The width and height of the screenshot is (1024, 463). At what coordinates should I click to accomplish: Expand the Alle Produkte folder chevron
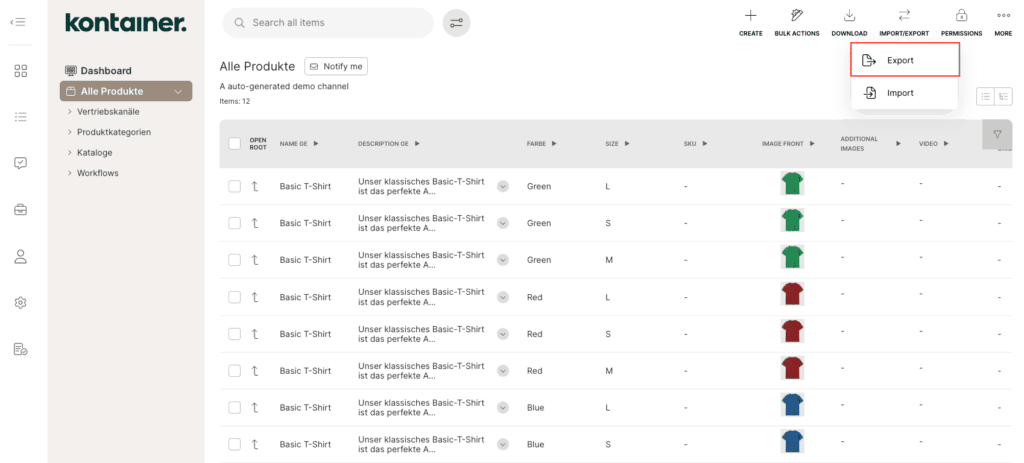[x=179, y=92]
